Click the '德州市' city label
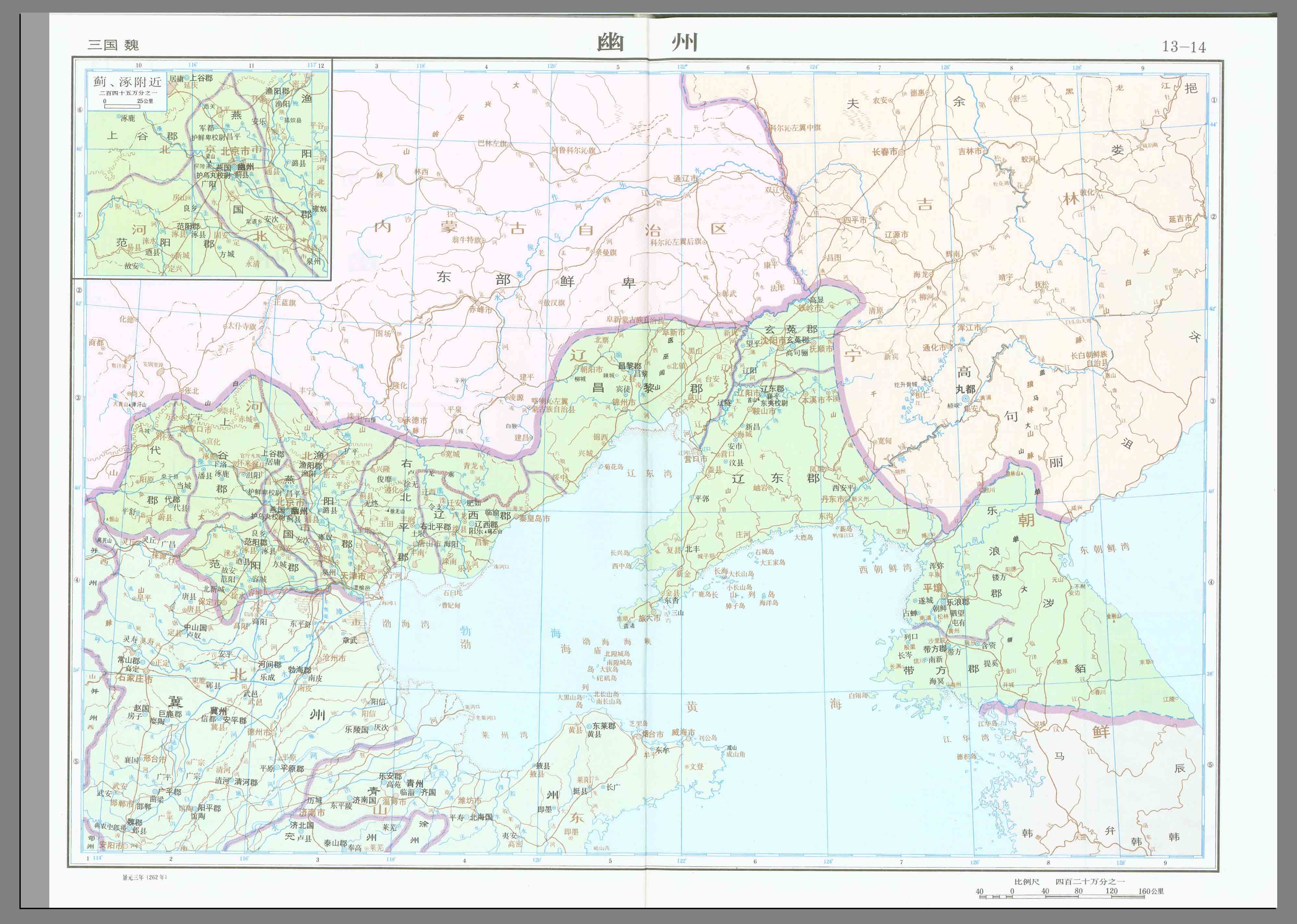 click(259, 732)
